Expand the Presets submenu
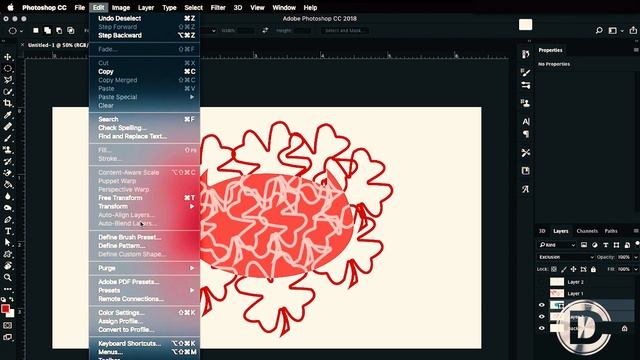Viewport: 640px width, 360px height. tap(144, 291)
